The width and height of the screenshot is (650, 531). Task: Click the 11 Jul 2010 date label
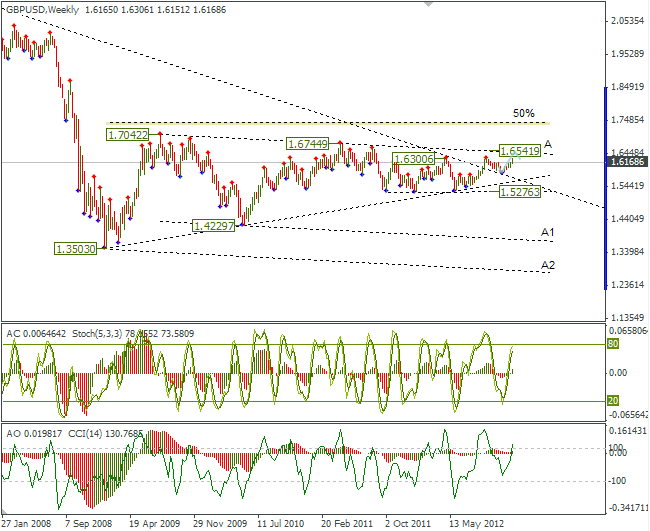click(281, 523)
